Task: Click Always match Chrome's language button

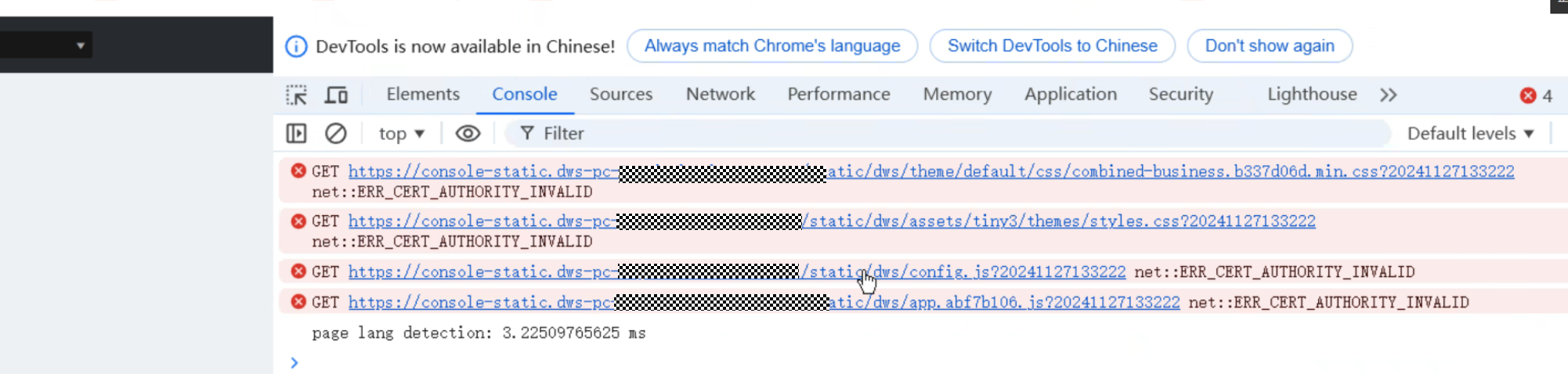Action: (x=772, y=46)
